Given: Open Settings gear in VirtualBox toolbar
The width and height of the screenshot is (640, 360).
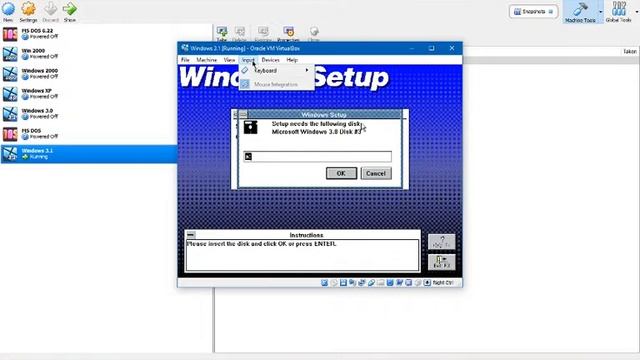Looking at the screenshot, I should pos(28,9).
